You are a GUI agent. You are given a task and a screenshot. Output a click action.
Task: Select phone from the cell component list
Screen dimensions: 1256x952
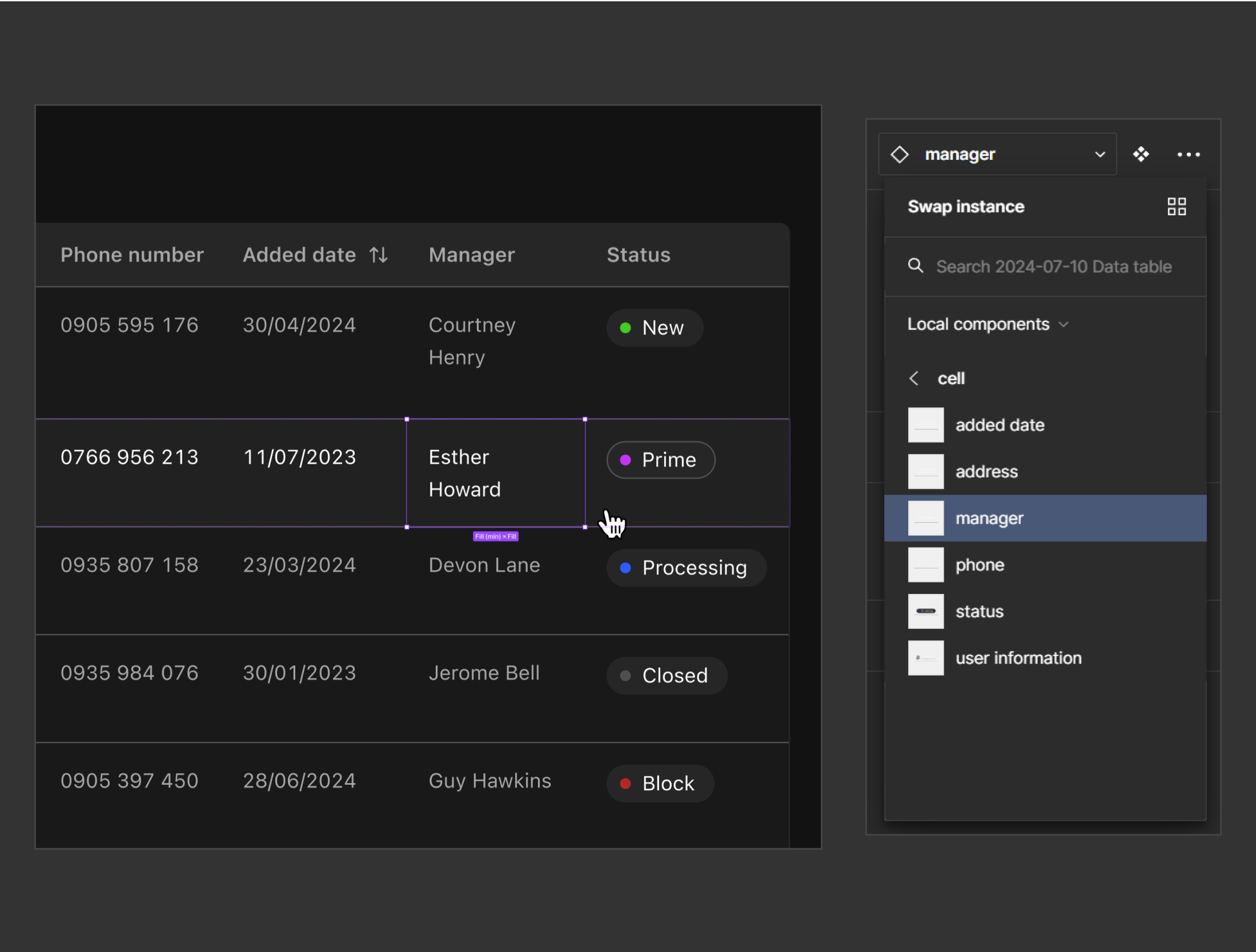click(x=980, y=565)
